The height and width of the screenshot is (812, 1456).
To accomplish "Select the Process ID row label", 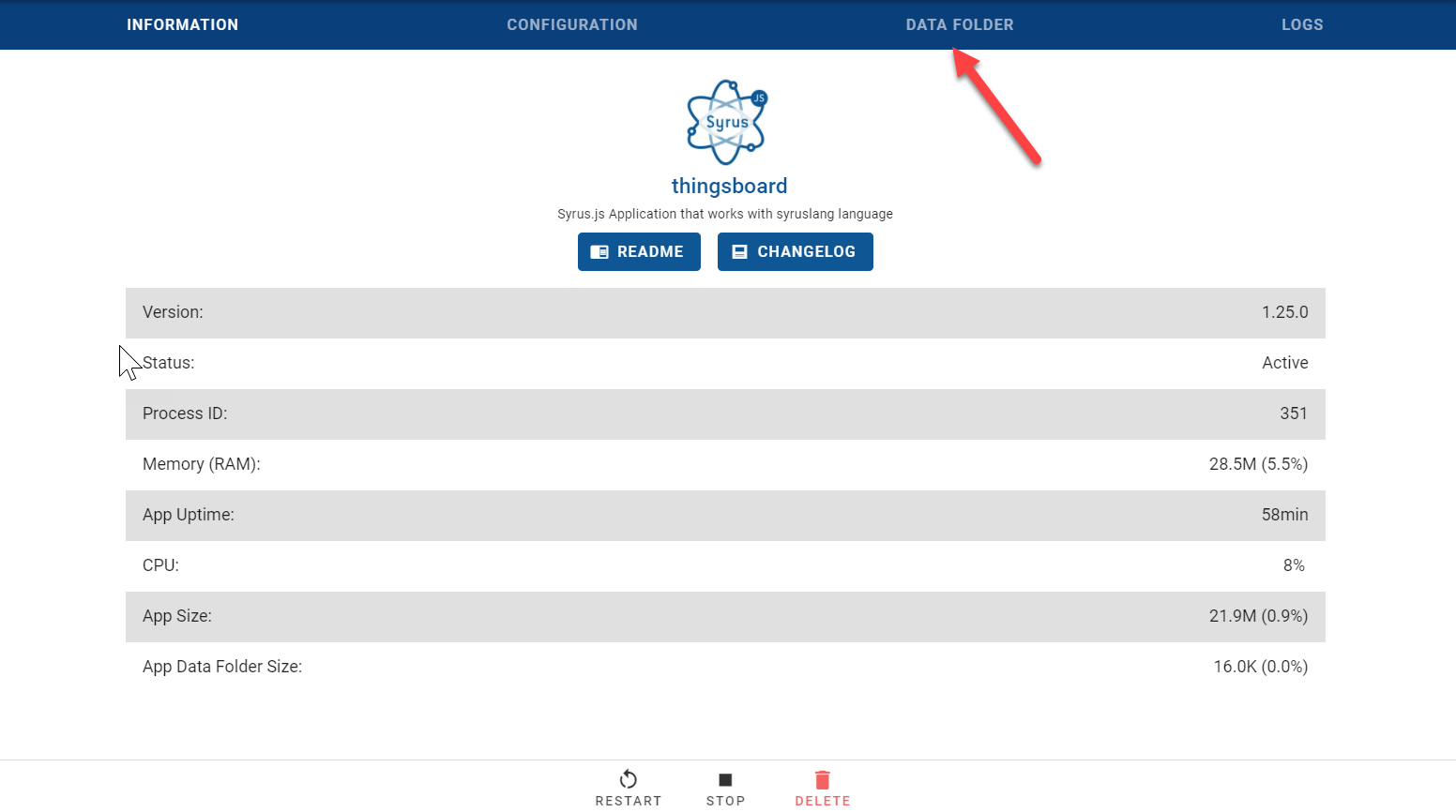I will (x=185, y=414).
